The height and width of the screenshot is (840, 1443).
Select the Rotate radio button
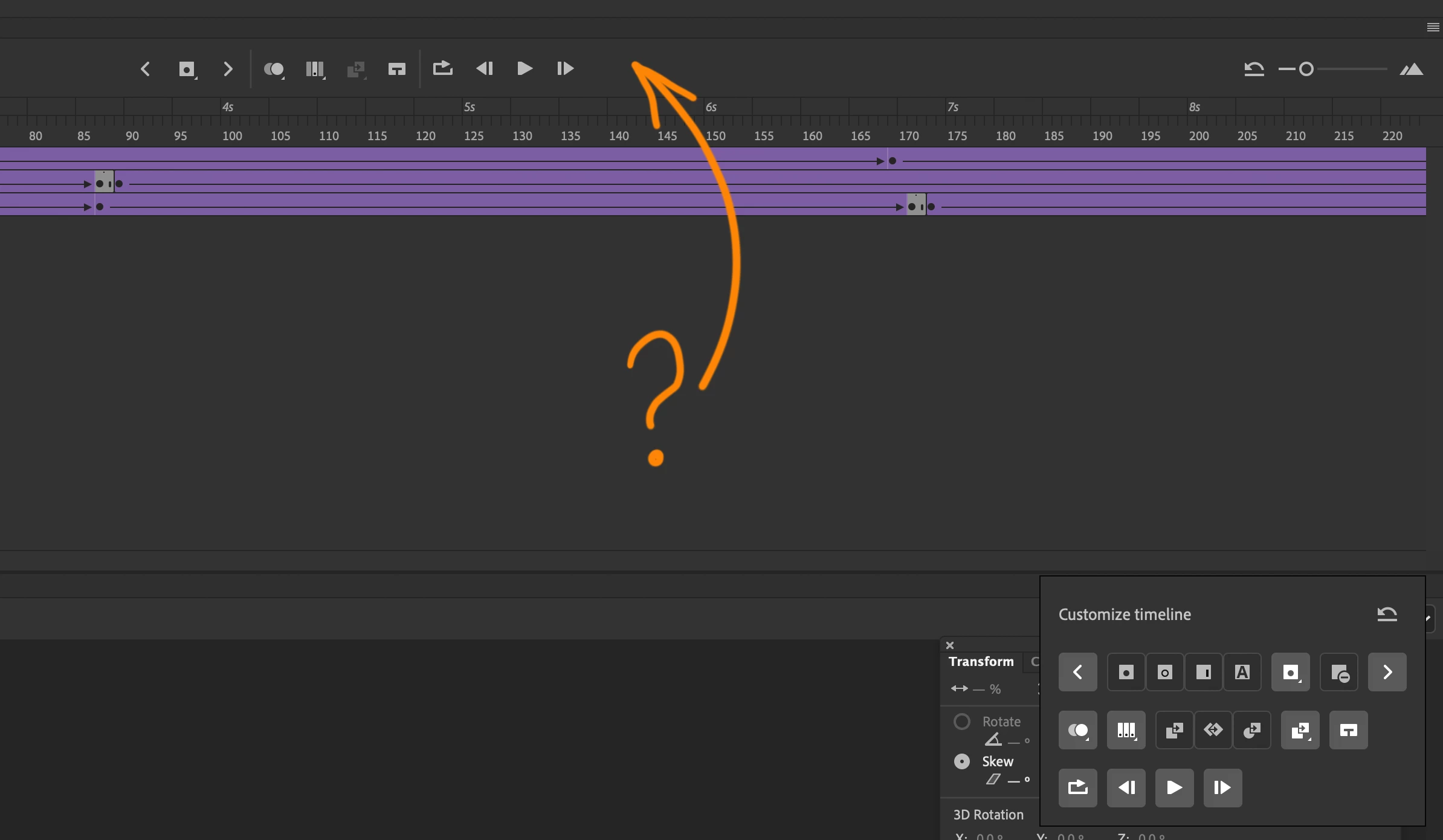(x=961, y=722)
